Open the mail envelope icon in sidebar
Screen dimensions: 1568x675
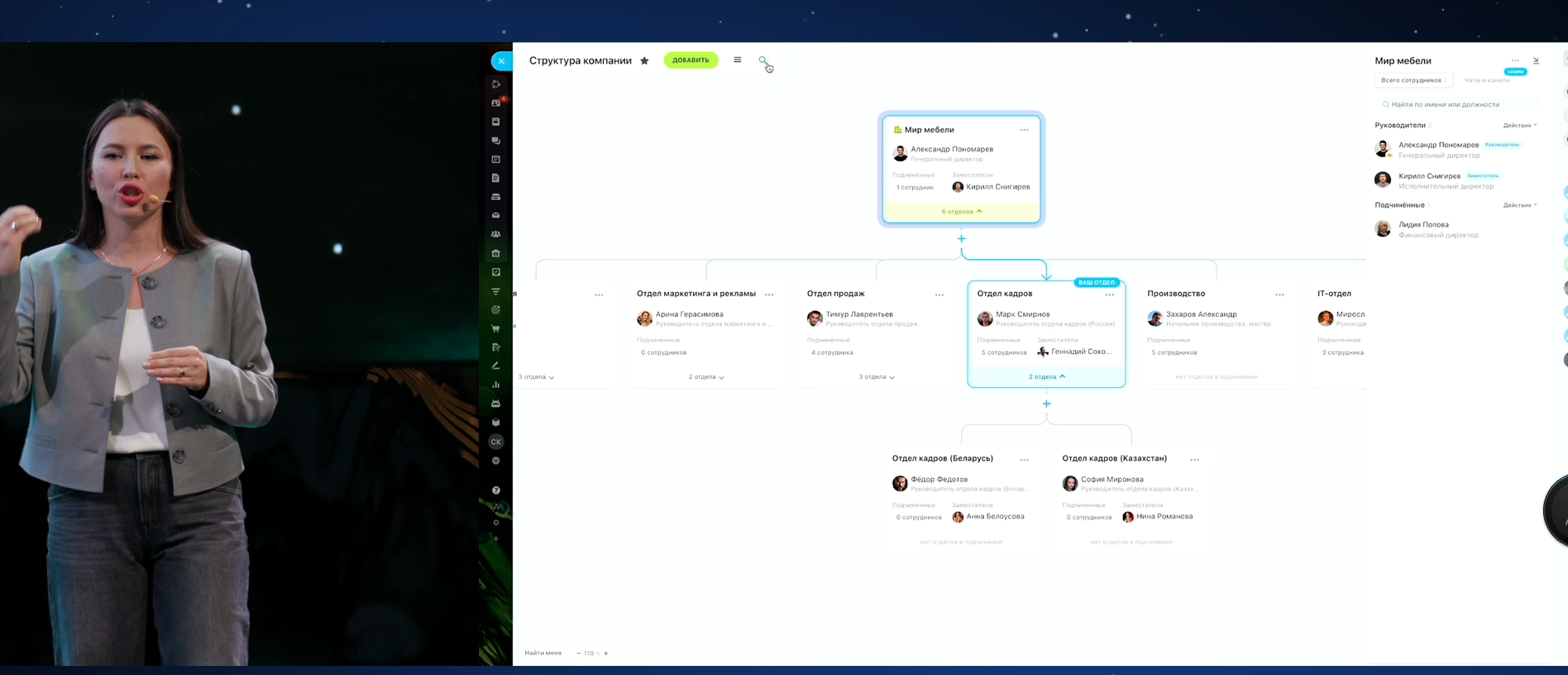point(496,216)
